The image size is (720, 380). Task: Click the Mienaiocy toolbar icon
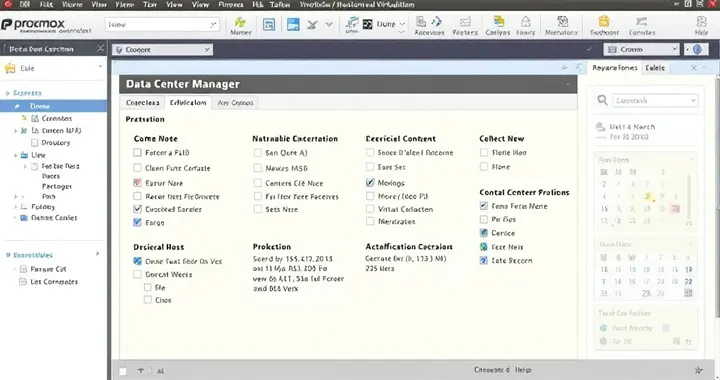point(562,22)
